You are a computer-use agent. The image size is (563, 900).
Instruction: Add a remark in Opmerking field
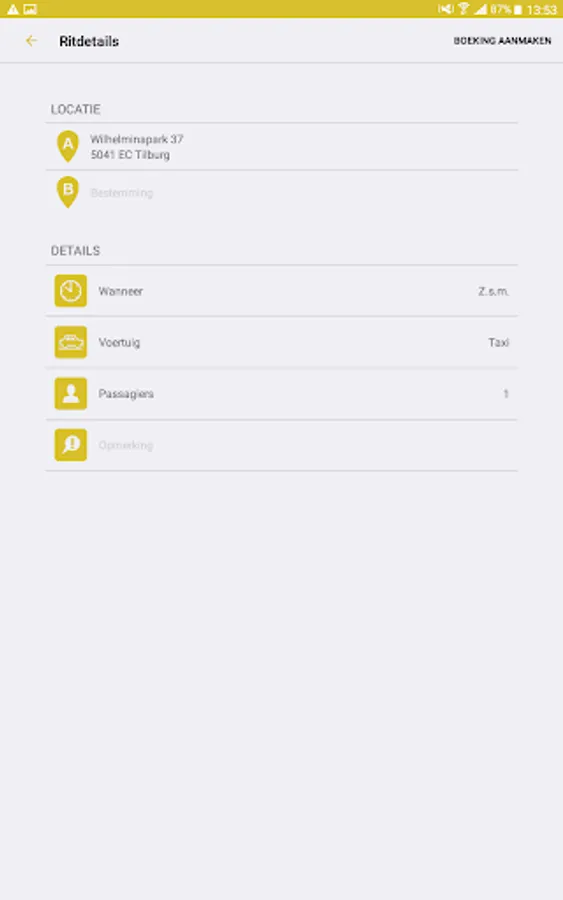pos(282,445)
